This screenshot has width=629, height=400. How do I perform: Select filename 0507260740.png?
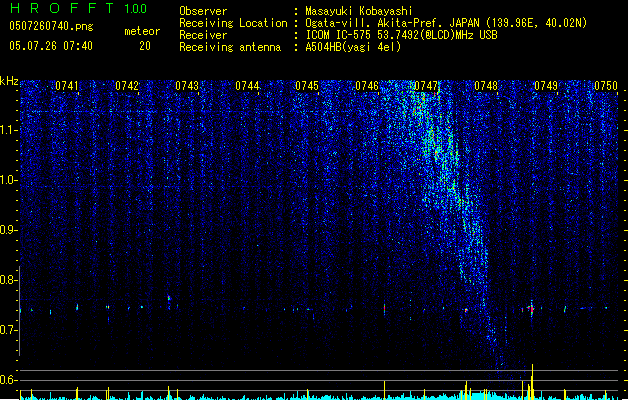(x=51, y=26)
